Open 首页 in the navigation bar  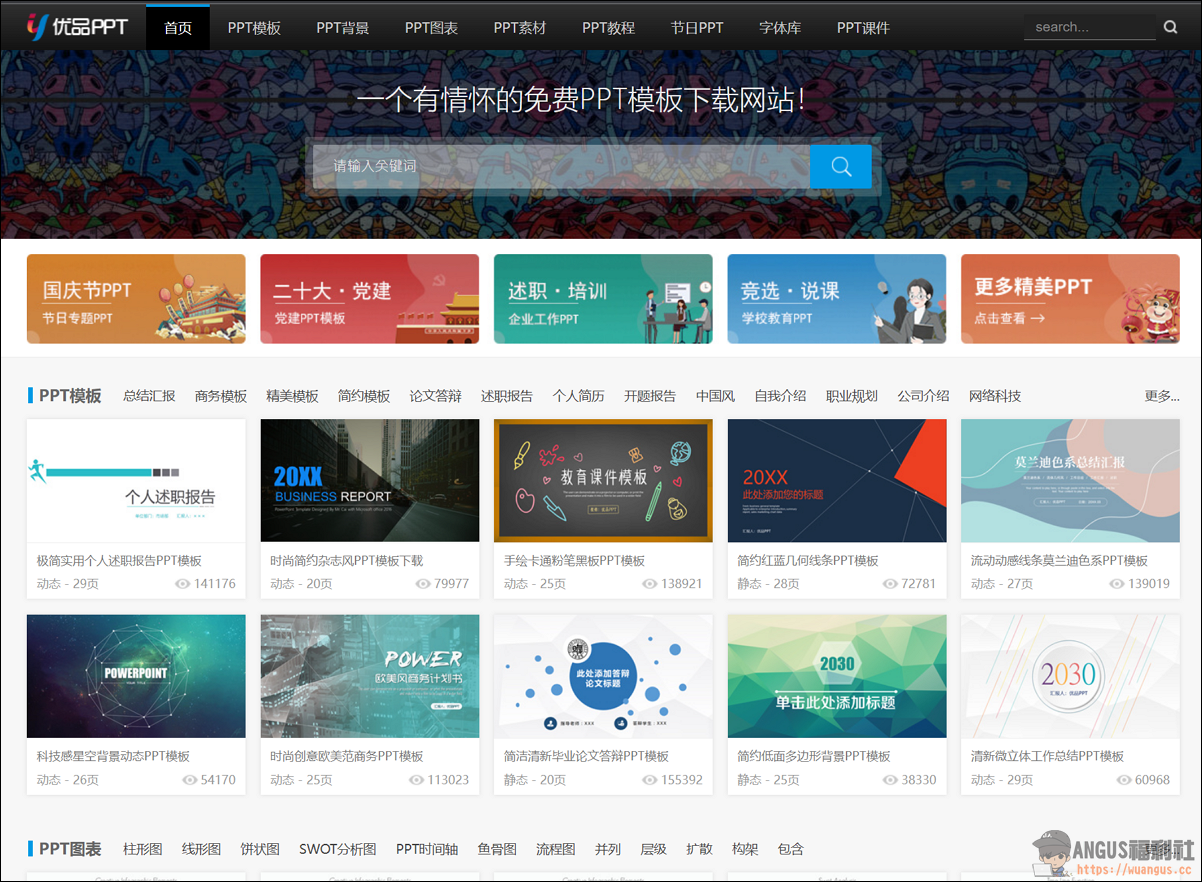point(178,28)
